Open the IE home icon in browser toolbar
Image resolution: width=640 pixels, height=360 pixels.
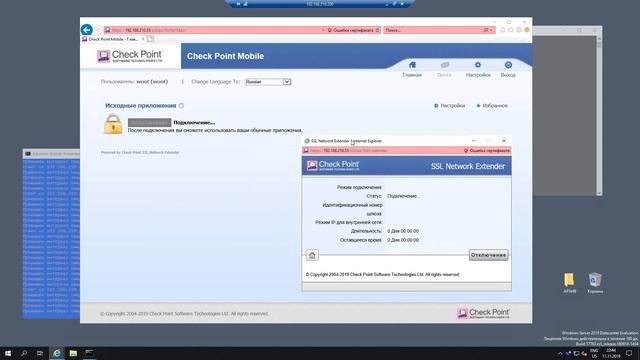click(x=503, y=30)
